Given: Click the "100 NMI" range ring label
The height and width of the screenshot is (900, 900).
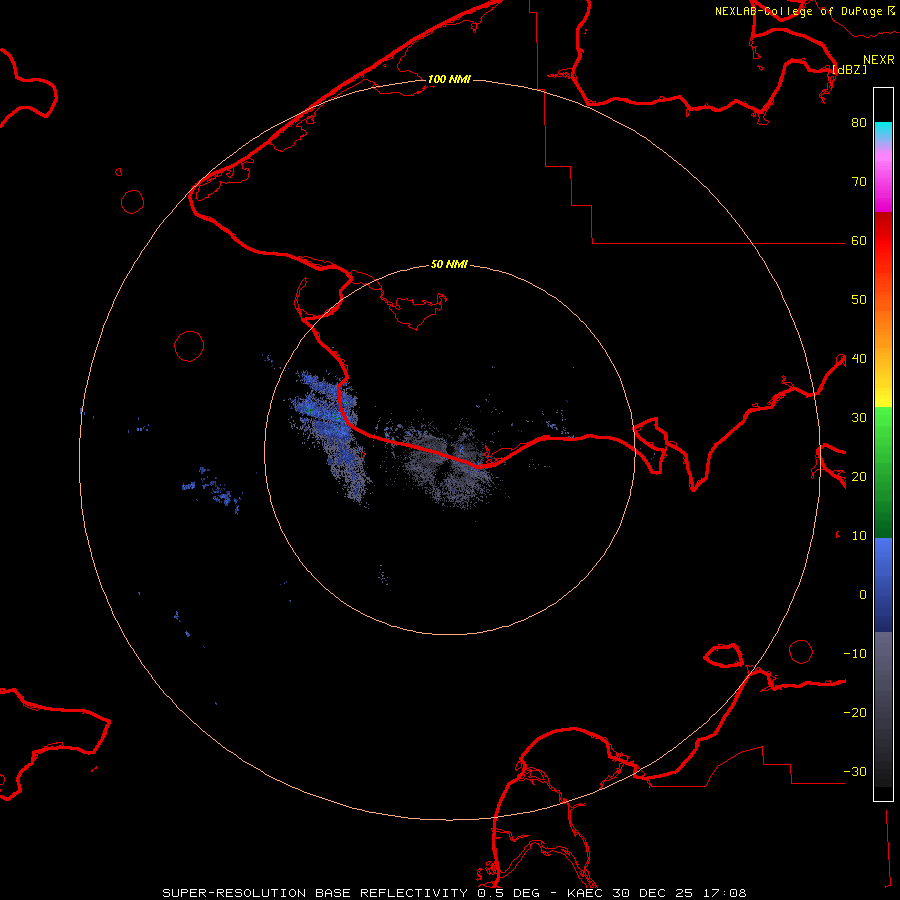Looking at the screenshot, I should 449,79.
